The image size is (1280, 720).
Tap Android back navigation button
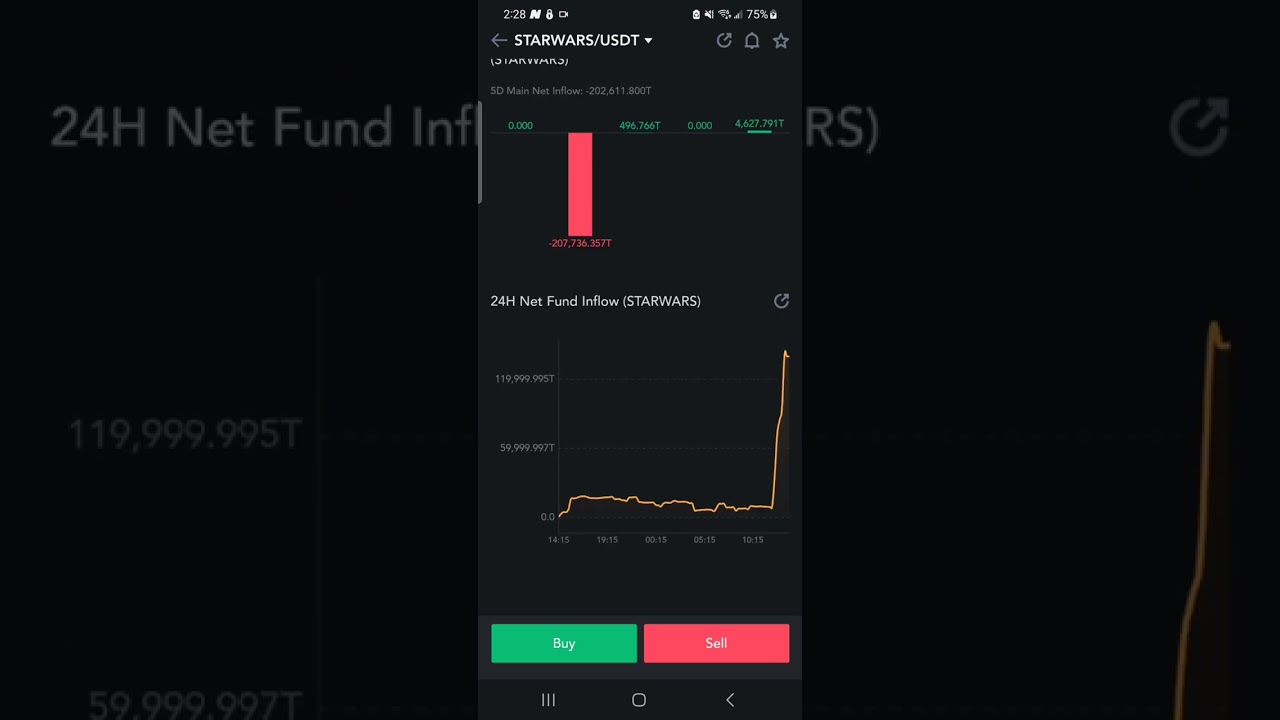(730, 700)
